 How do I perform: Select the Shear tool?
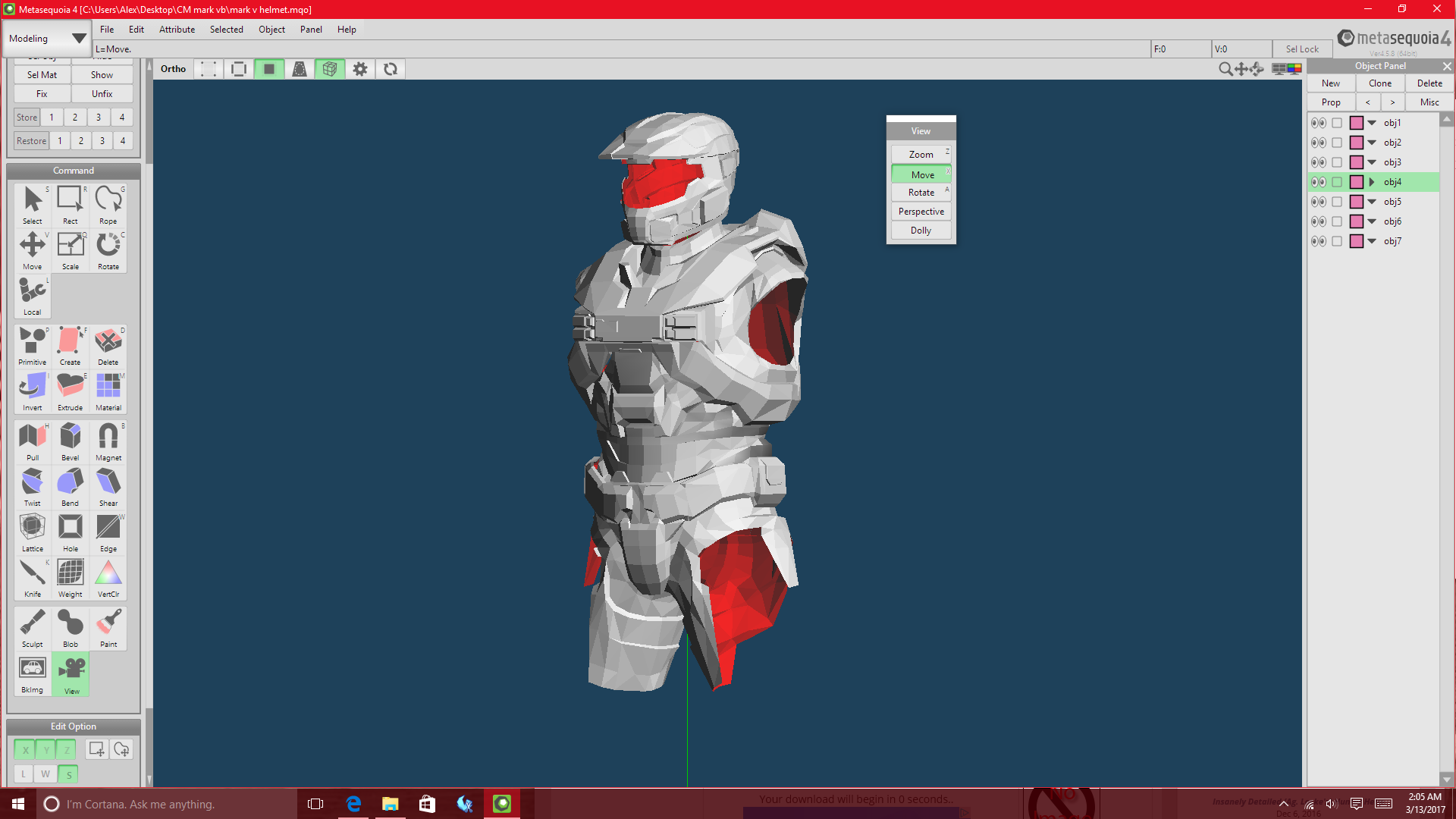click(108, 487)
